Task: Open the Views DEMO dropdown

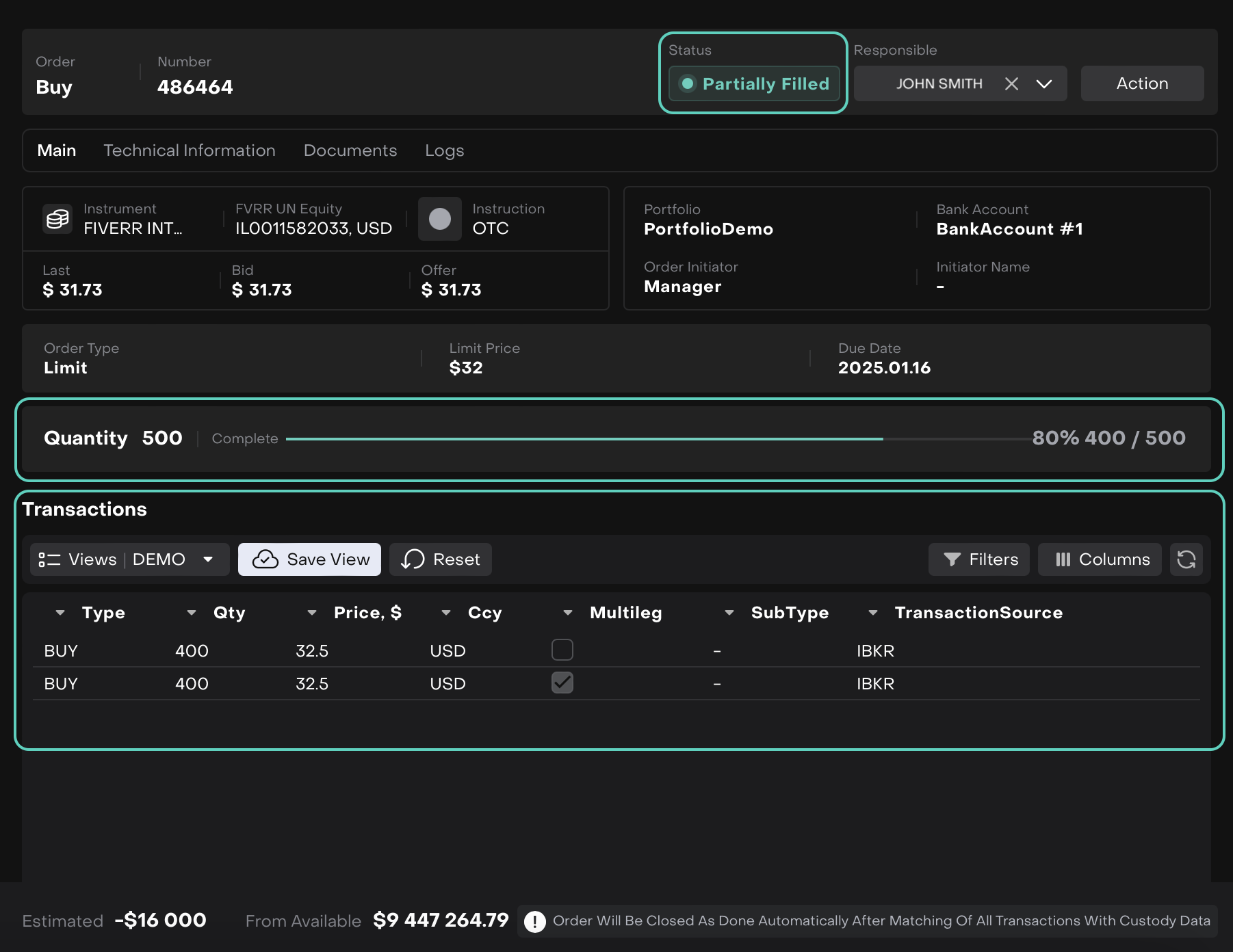Action: (129, 559)
